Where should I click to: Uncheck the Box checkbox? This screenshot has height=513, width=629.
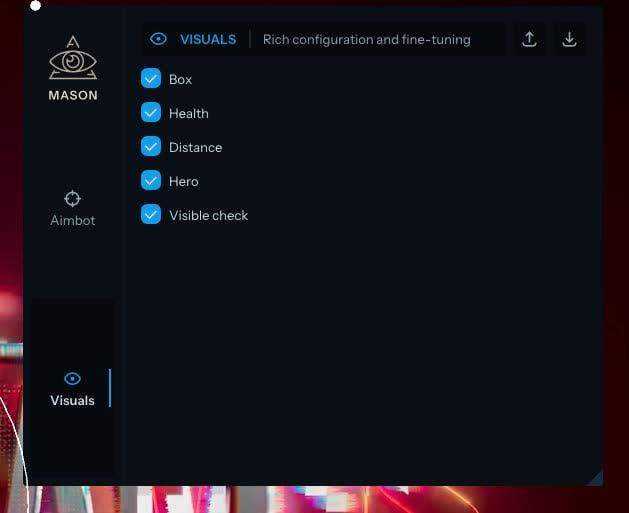coord(151,78)
